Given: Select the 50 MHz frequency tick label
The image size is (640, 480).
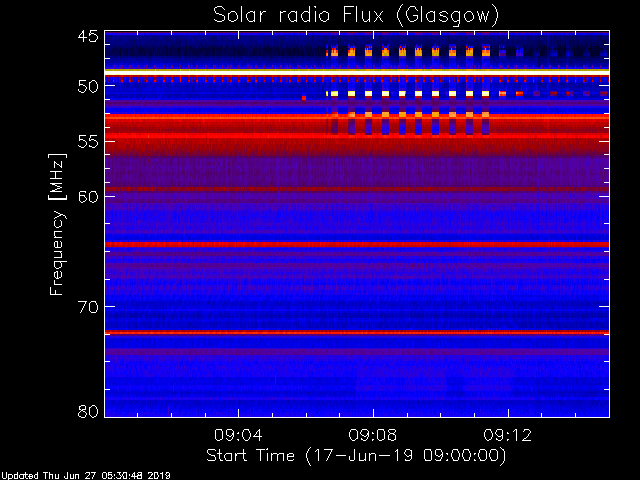Looking at the screenshot, I should (x=87, y=87).
